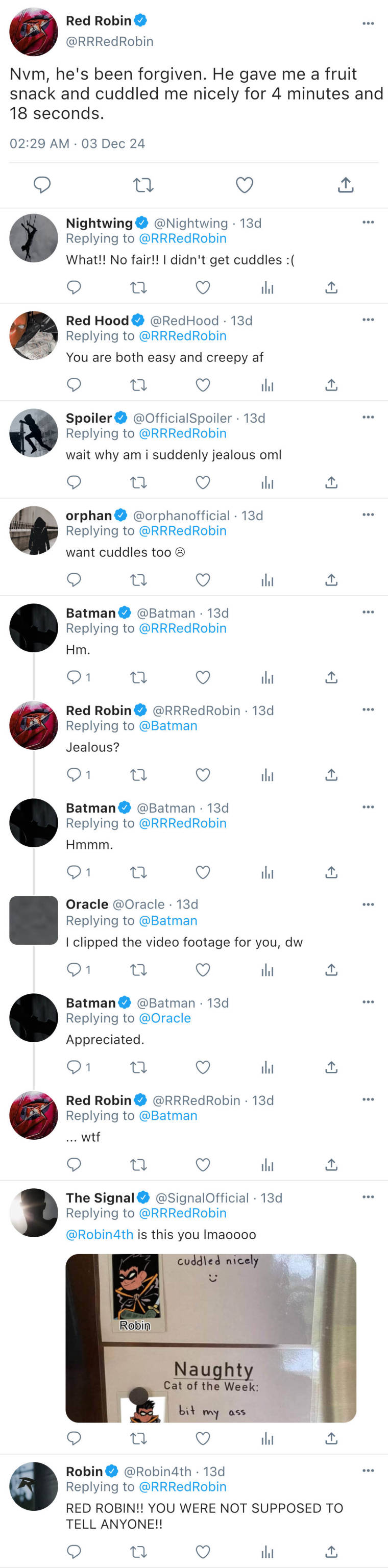Open more options on main tweet
Viewport: 388px width, 1568px height.
368,24
